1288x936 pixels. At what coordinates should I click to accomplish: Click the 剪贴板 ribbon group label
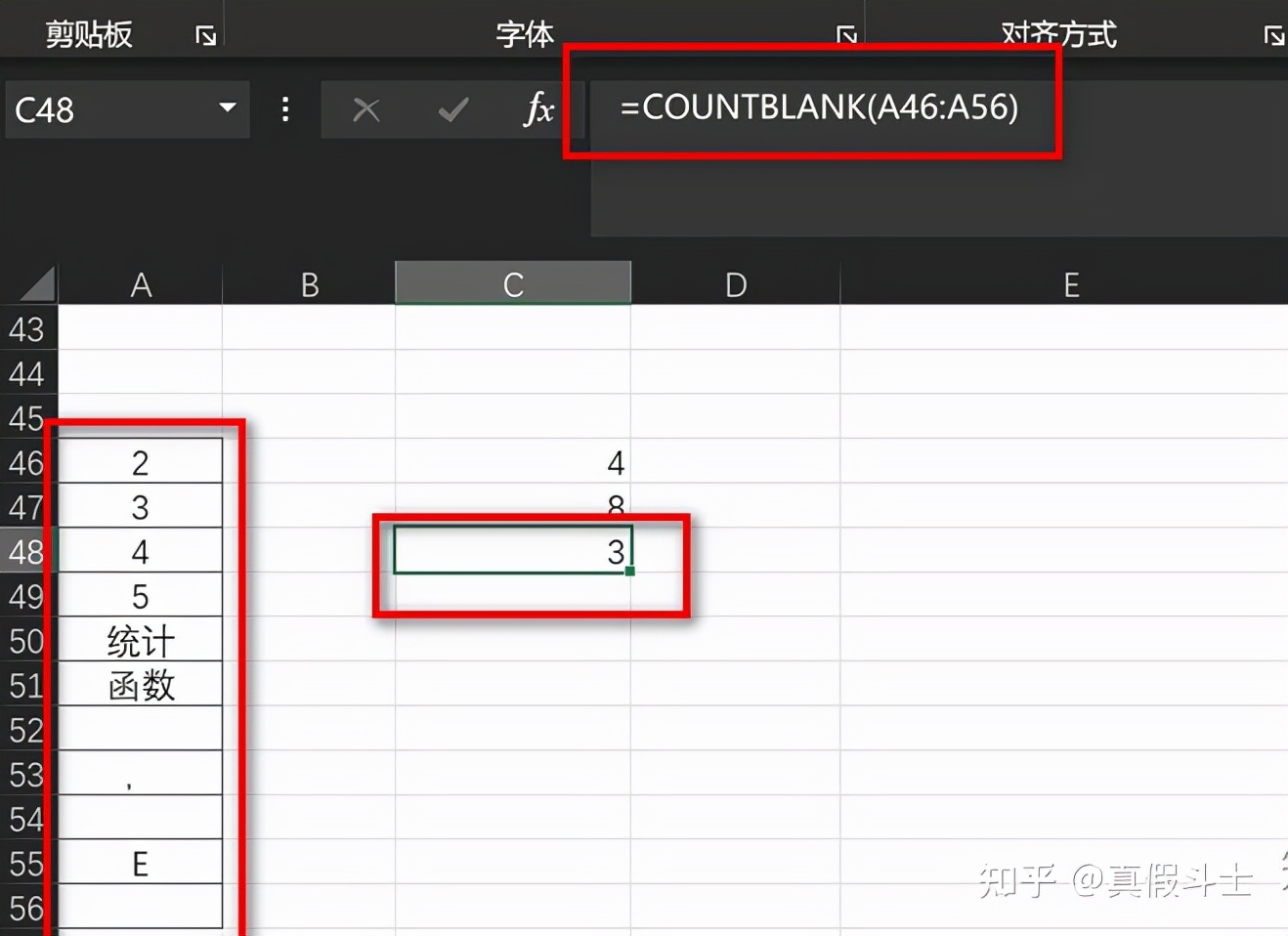[x=88, y=32]
